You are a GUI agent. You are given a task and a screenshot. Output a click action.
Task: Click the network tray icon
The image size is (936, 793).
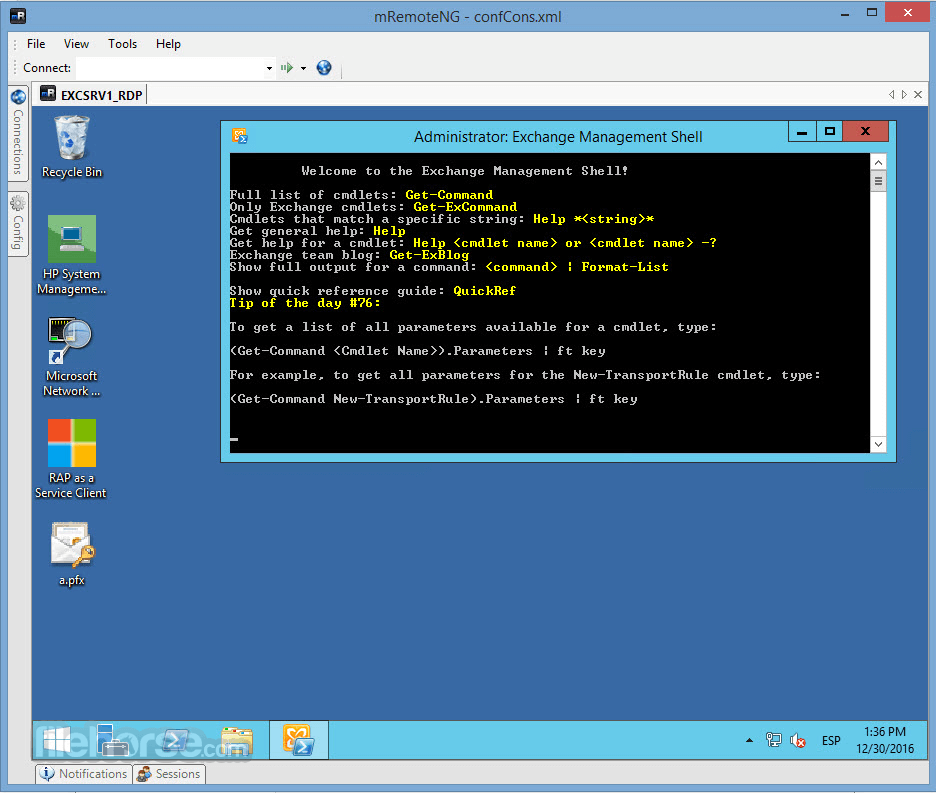tap(774, 740)
